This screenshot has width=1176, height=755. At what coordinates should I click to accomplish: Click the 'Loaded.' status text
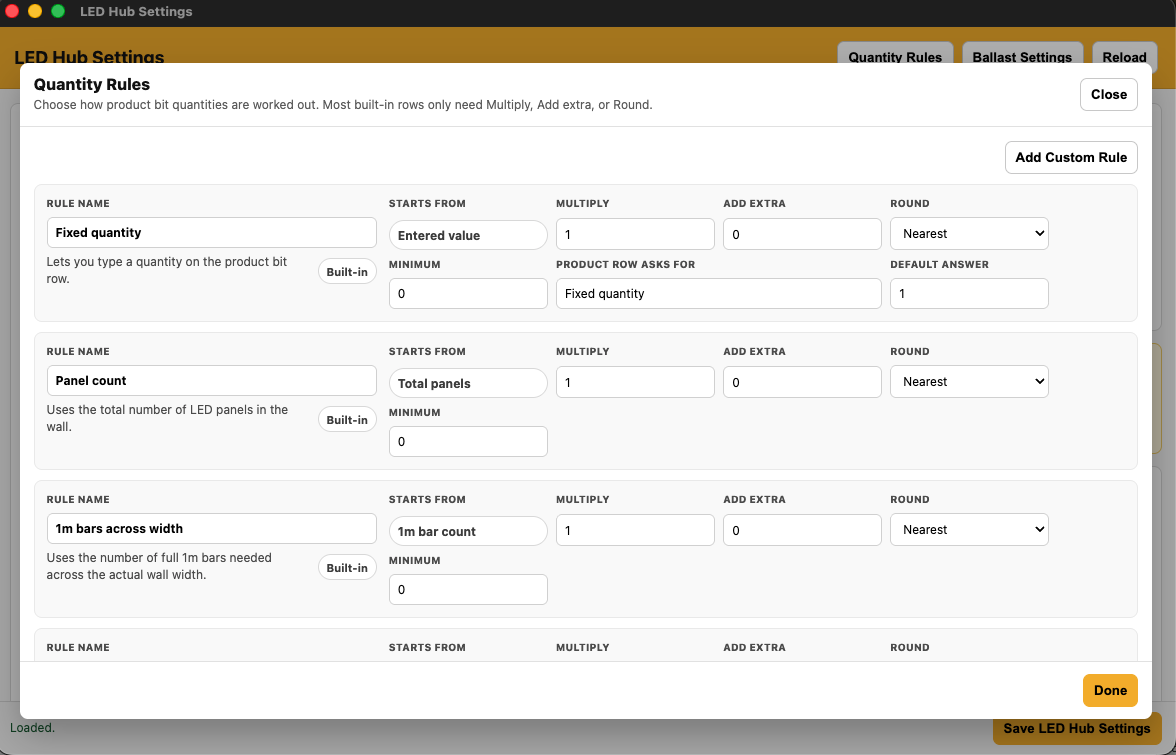coord(32,727)
